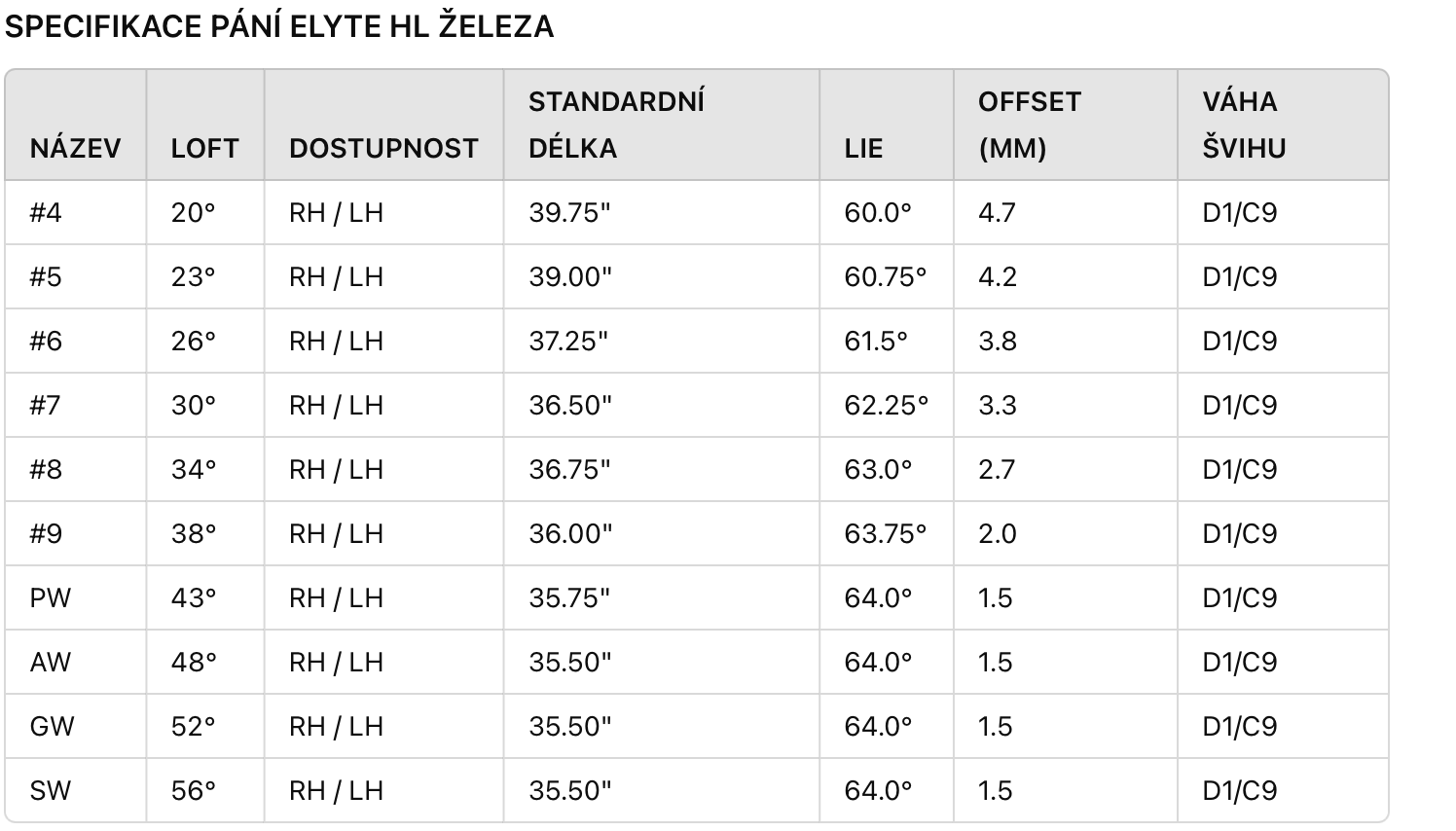Viewport: 1456px width, 831px height.
Task: Click the 56° loft for SW
Action: (194, 790)
